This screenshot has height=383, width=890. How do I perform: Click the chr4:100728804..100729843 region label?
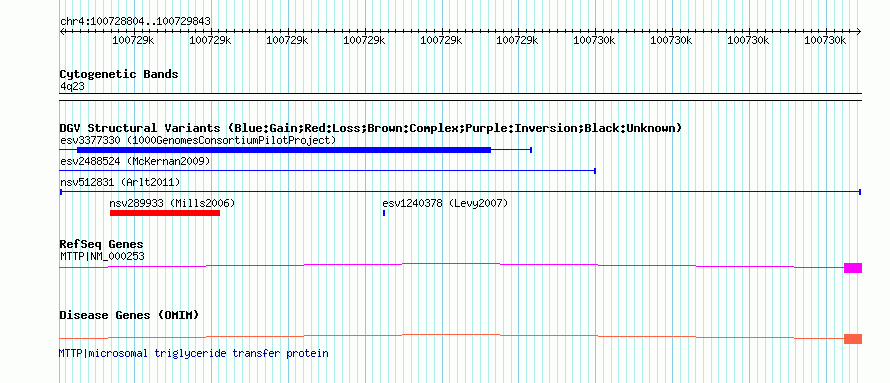pos(135,22)
